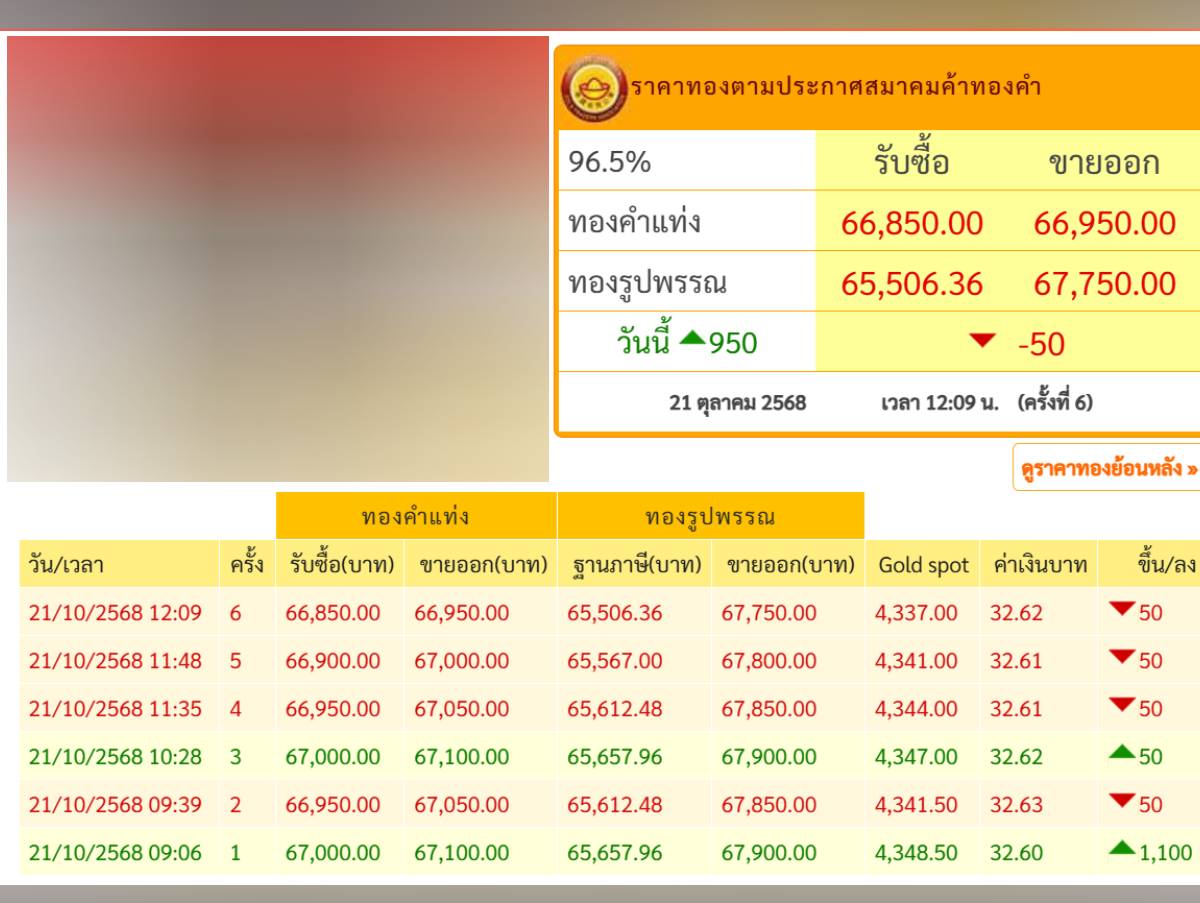Click the blurred banner image on the left

(278, 259)
